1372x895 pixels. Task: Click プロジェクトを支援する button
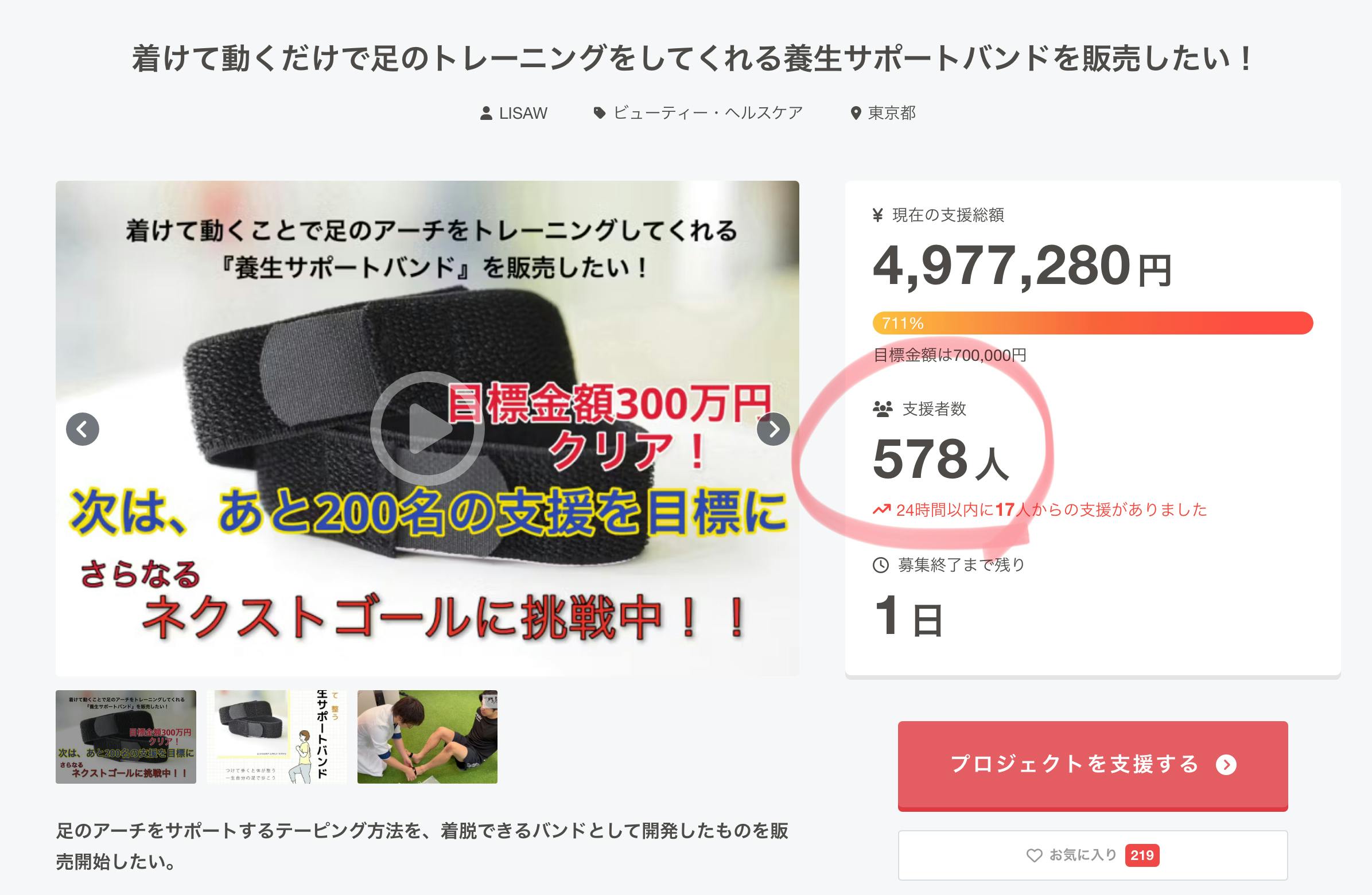(x=1093, y=765)
